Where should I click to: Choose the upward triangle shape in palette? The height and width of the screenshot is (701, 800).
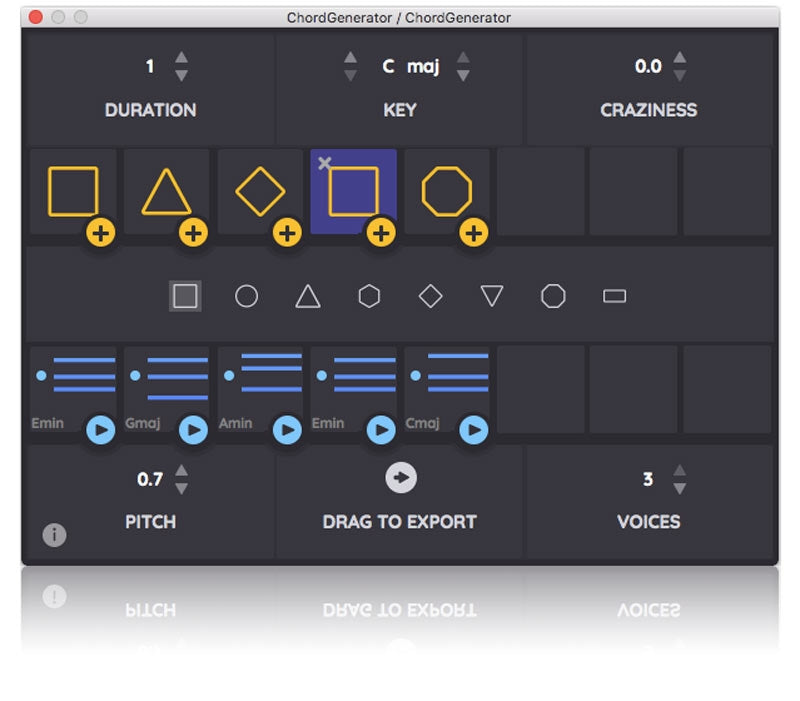pos(308,296)
